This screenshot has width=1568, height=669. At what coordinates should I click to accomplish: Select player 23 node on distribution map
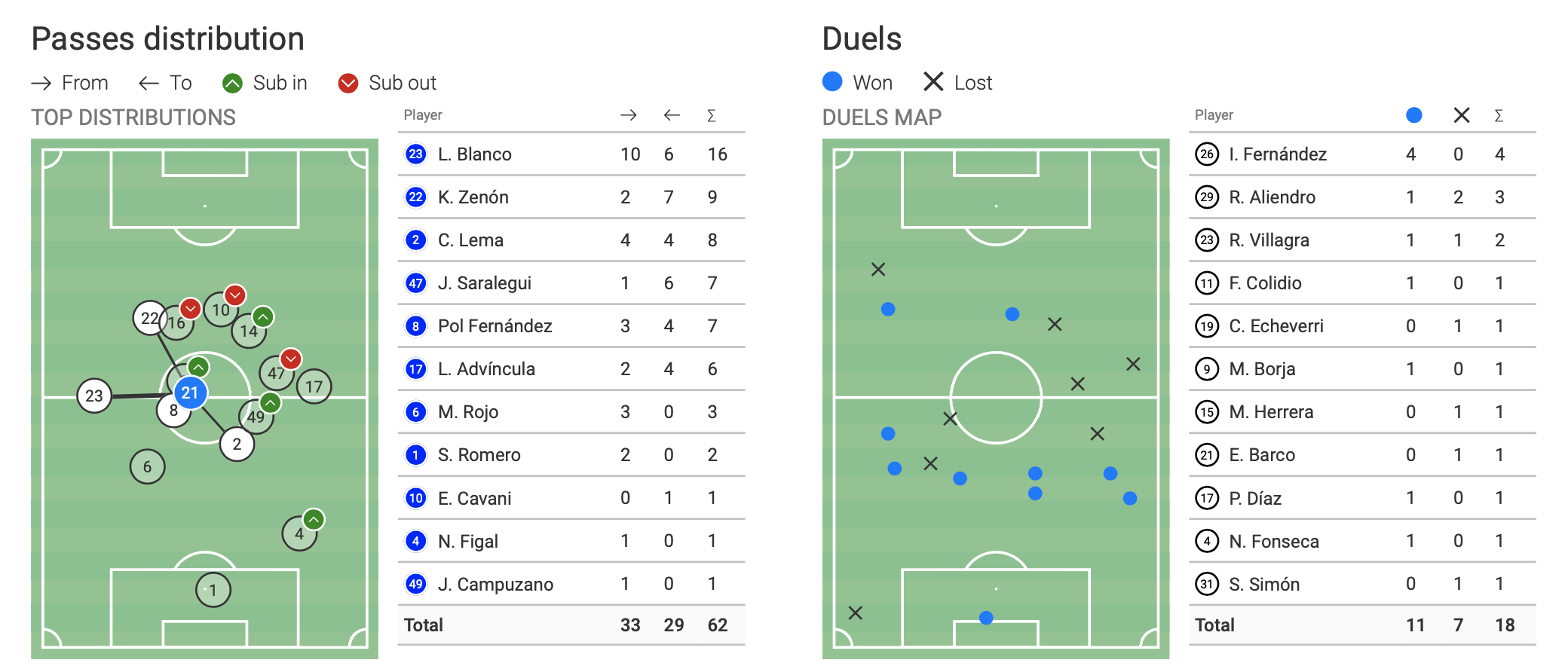coord(94,396)
